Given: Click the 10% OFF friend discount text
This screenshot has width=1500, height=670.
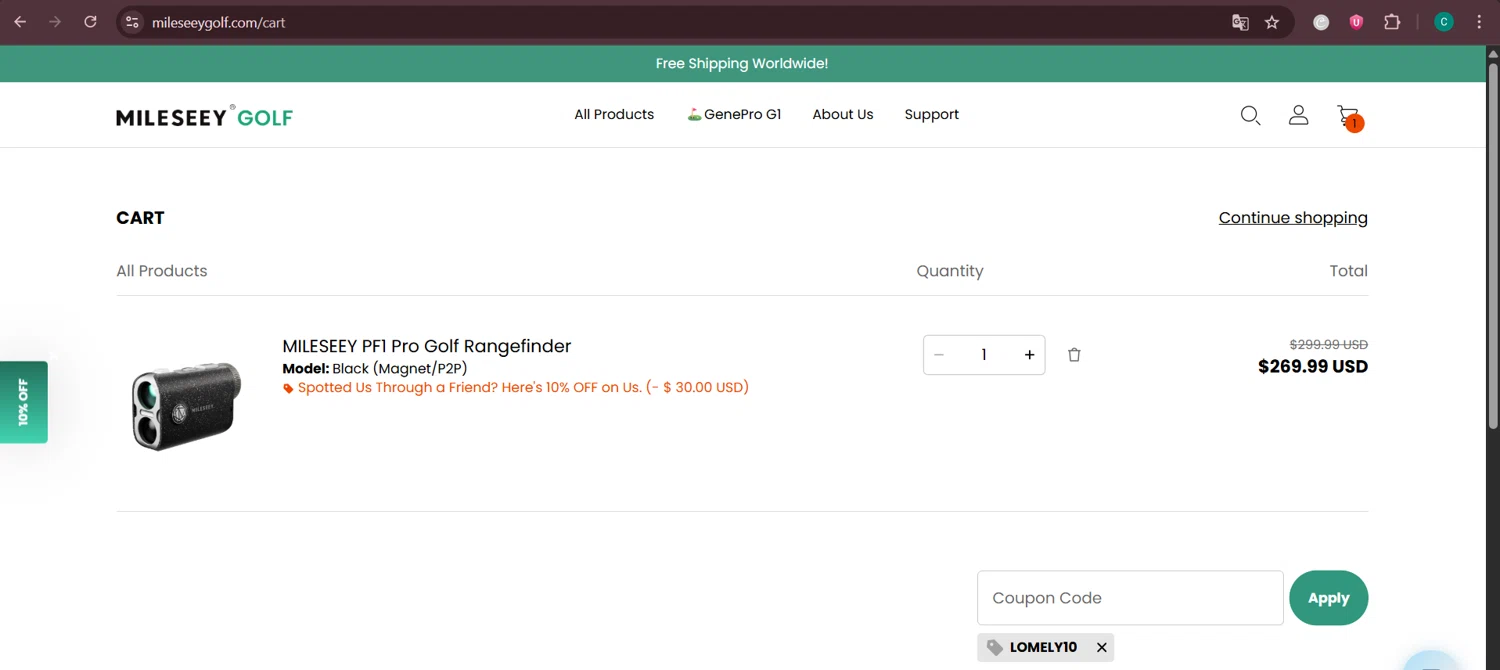Looking at the screenshot, I should 523,387.
